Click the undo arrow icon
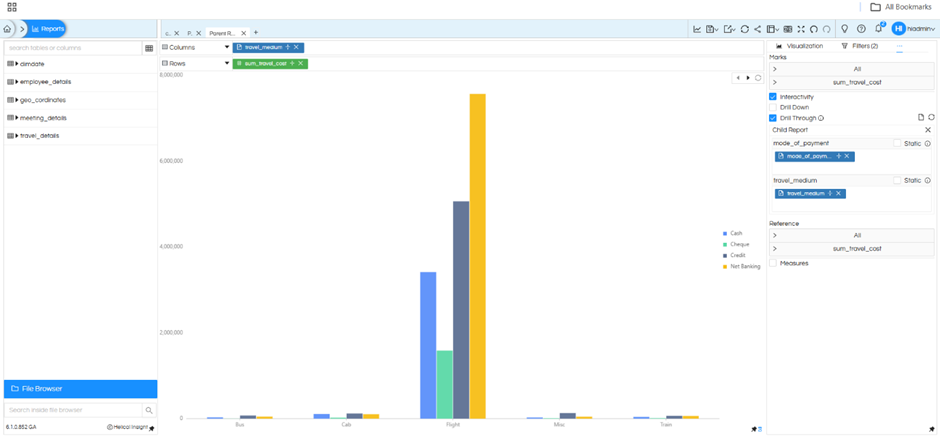 tap(813, 29)
